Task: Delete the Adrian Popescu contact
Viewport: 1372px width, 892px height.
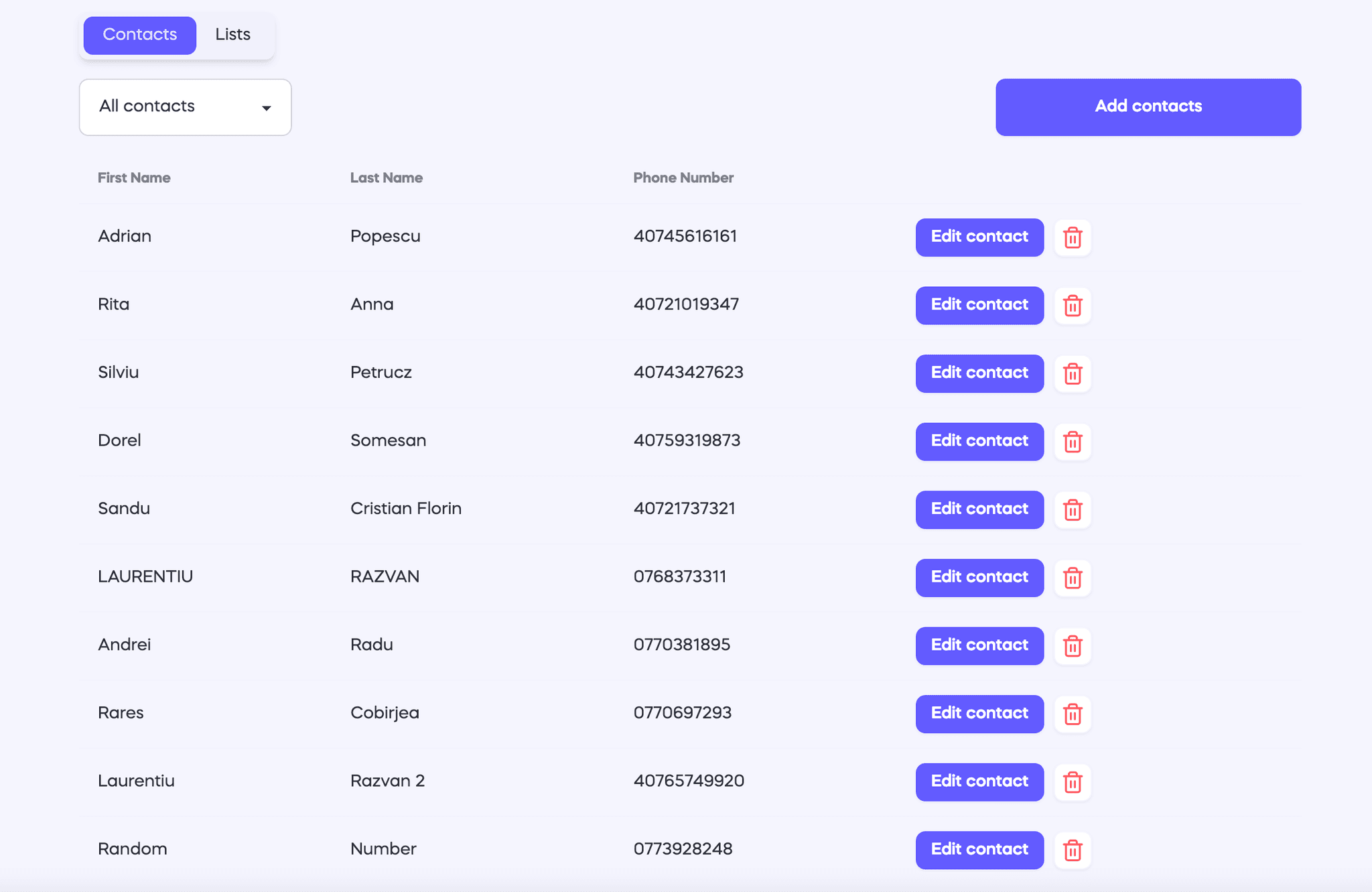Action: 1073,237
